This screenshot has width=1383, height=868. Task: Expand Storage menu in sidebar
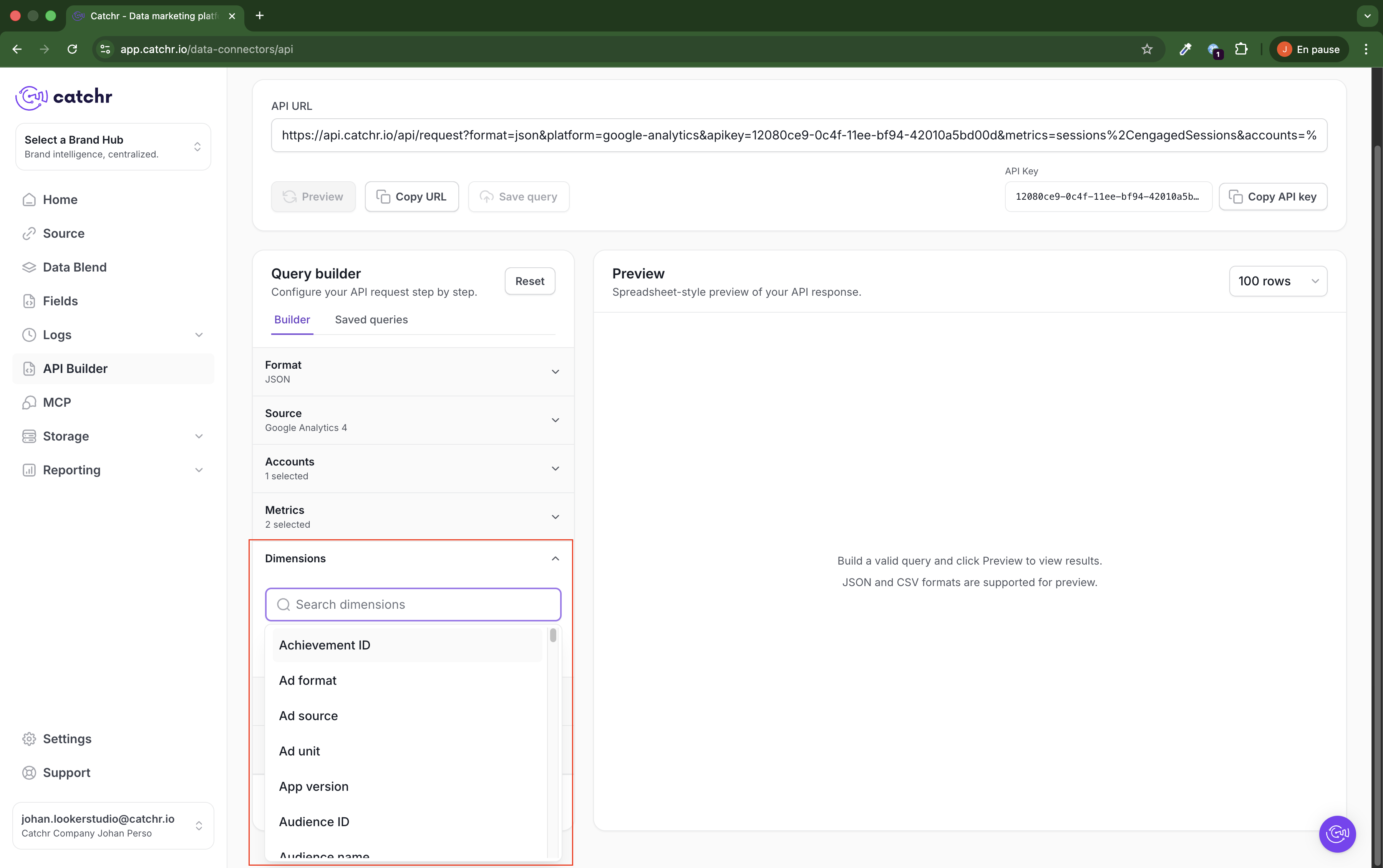(199, 436)
